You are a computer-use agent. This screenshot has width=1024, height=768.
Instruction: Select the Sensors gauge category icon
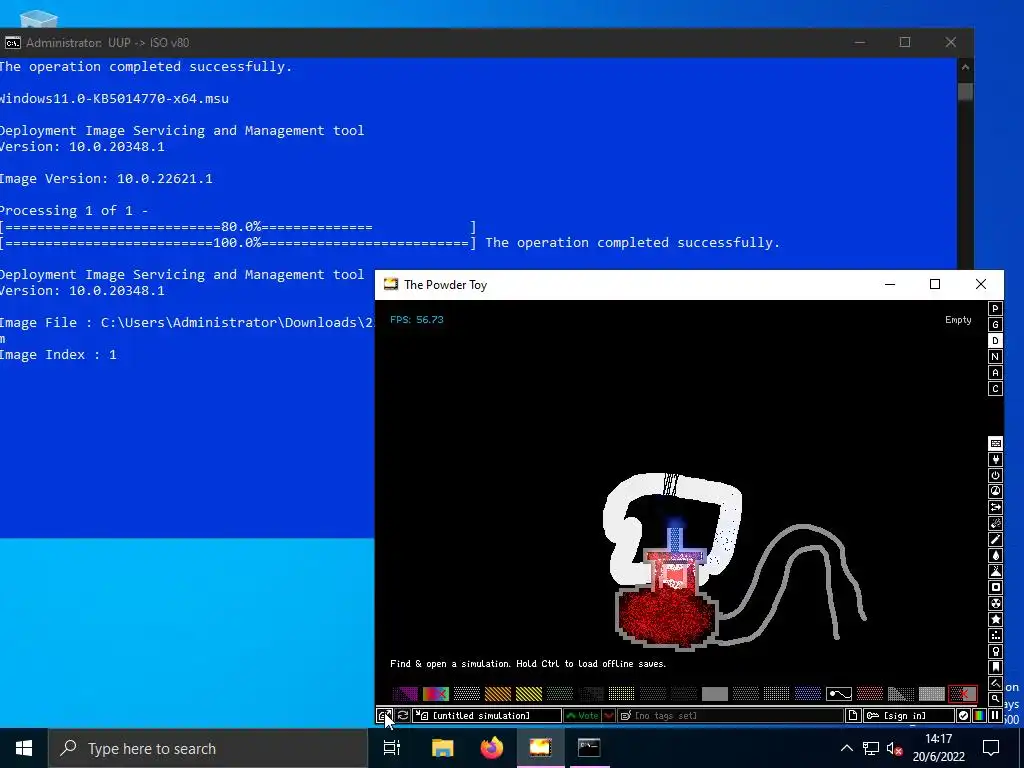coord(995,491)
